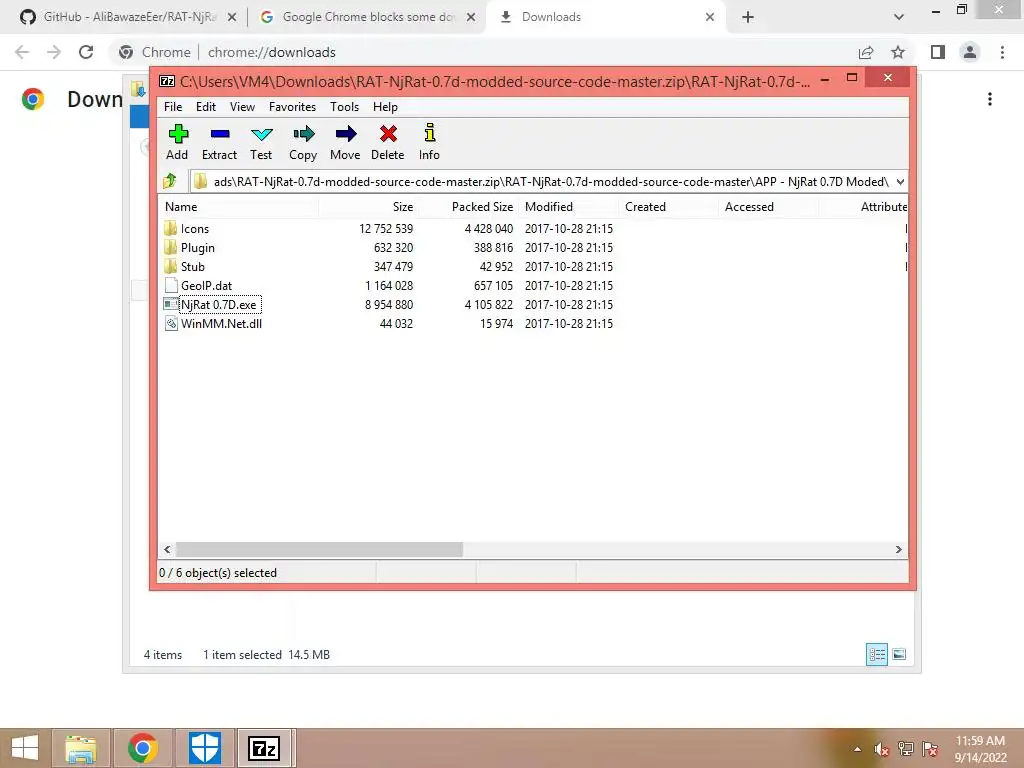Open the Favorites menu
This screenshot has width=1024, height=768.
(292, 106)
